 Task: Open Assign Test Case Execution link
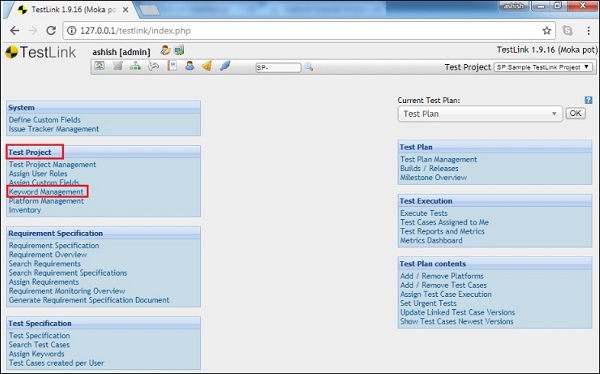click(x=446, y=294)
